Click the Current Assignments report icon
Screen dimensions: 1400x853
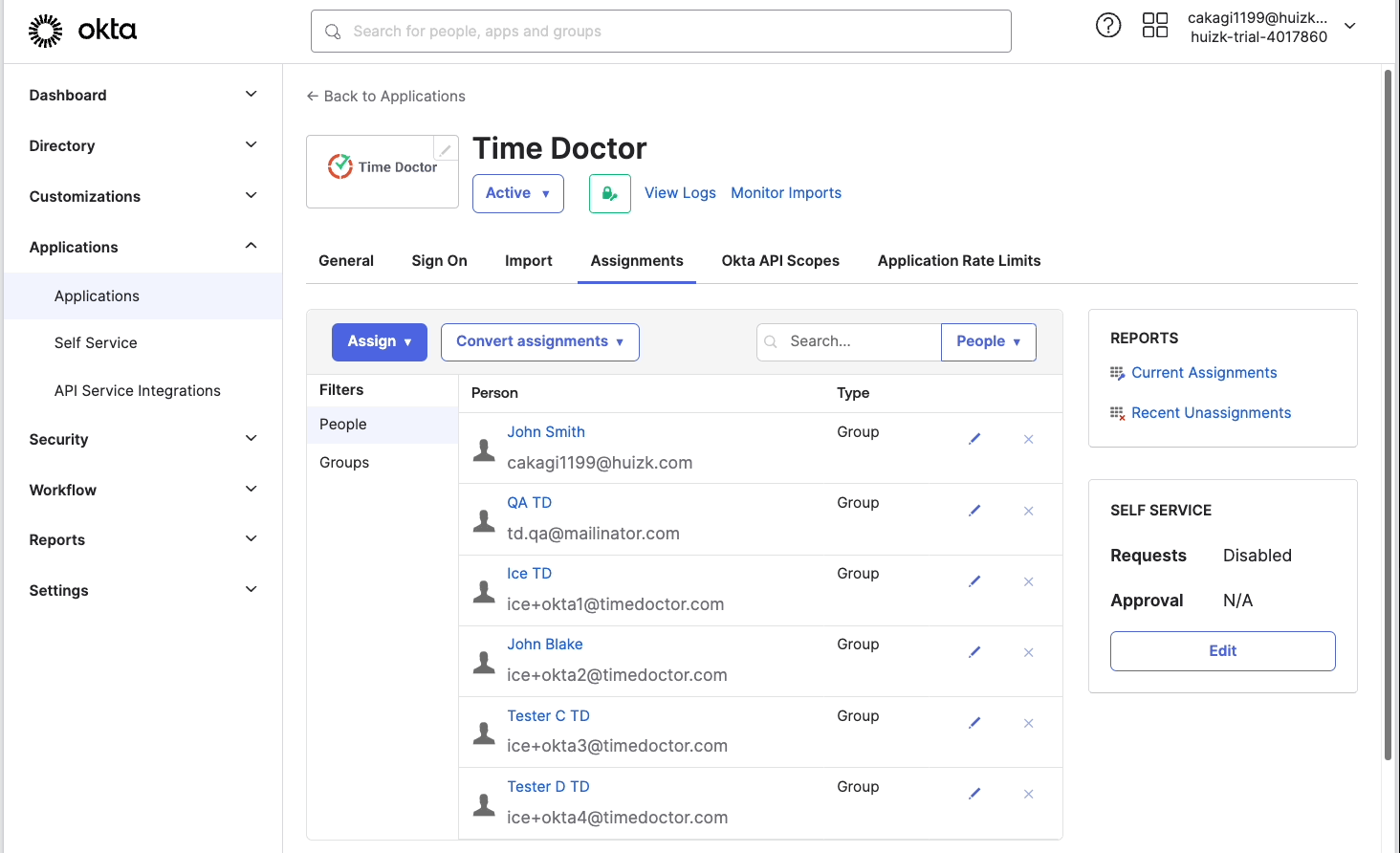[1117, 373]
